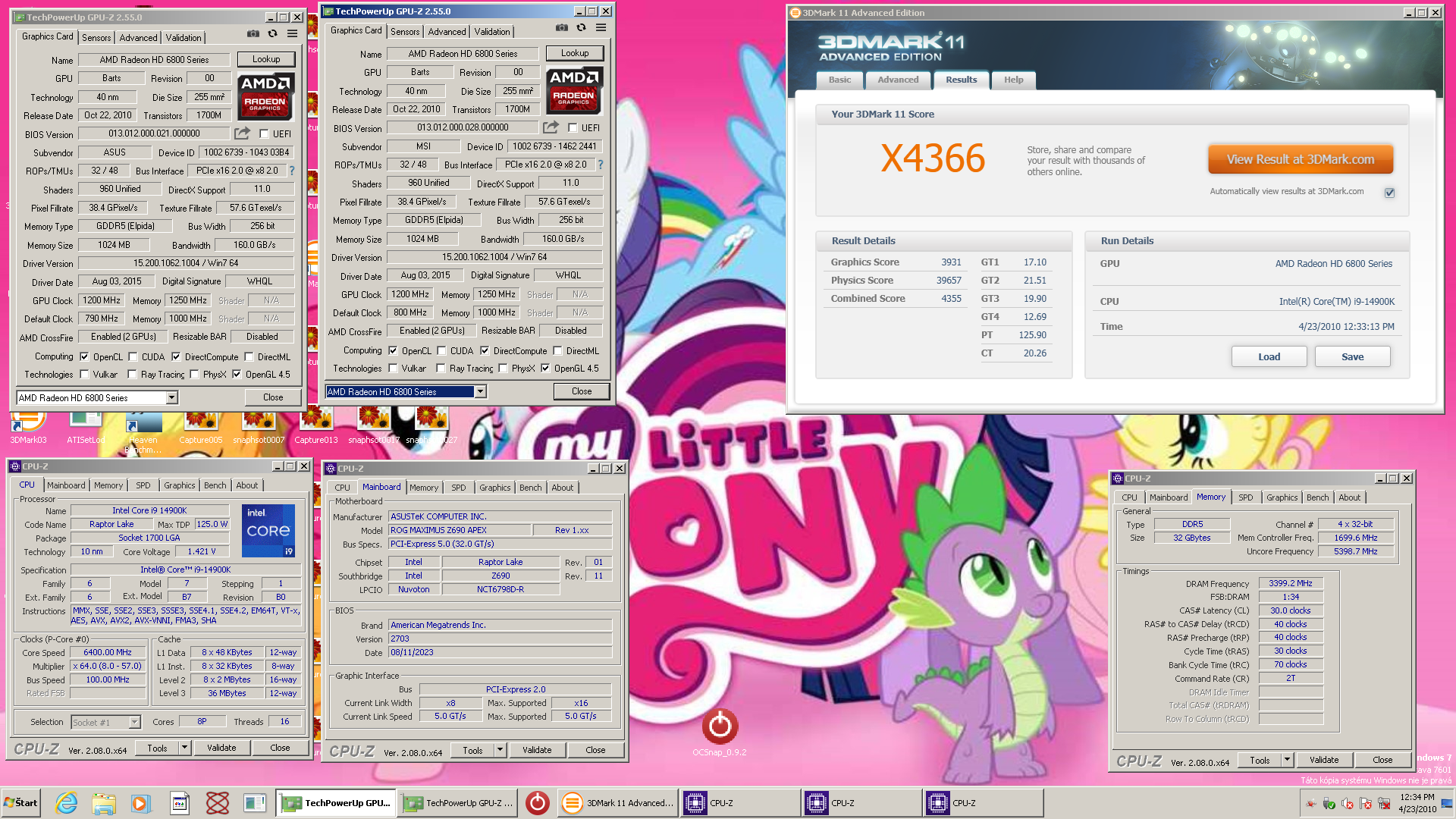Click Physics Score value 39657
This screenshot has height=819, width=1456.
pyautogui.click(x=949, y=281)
